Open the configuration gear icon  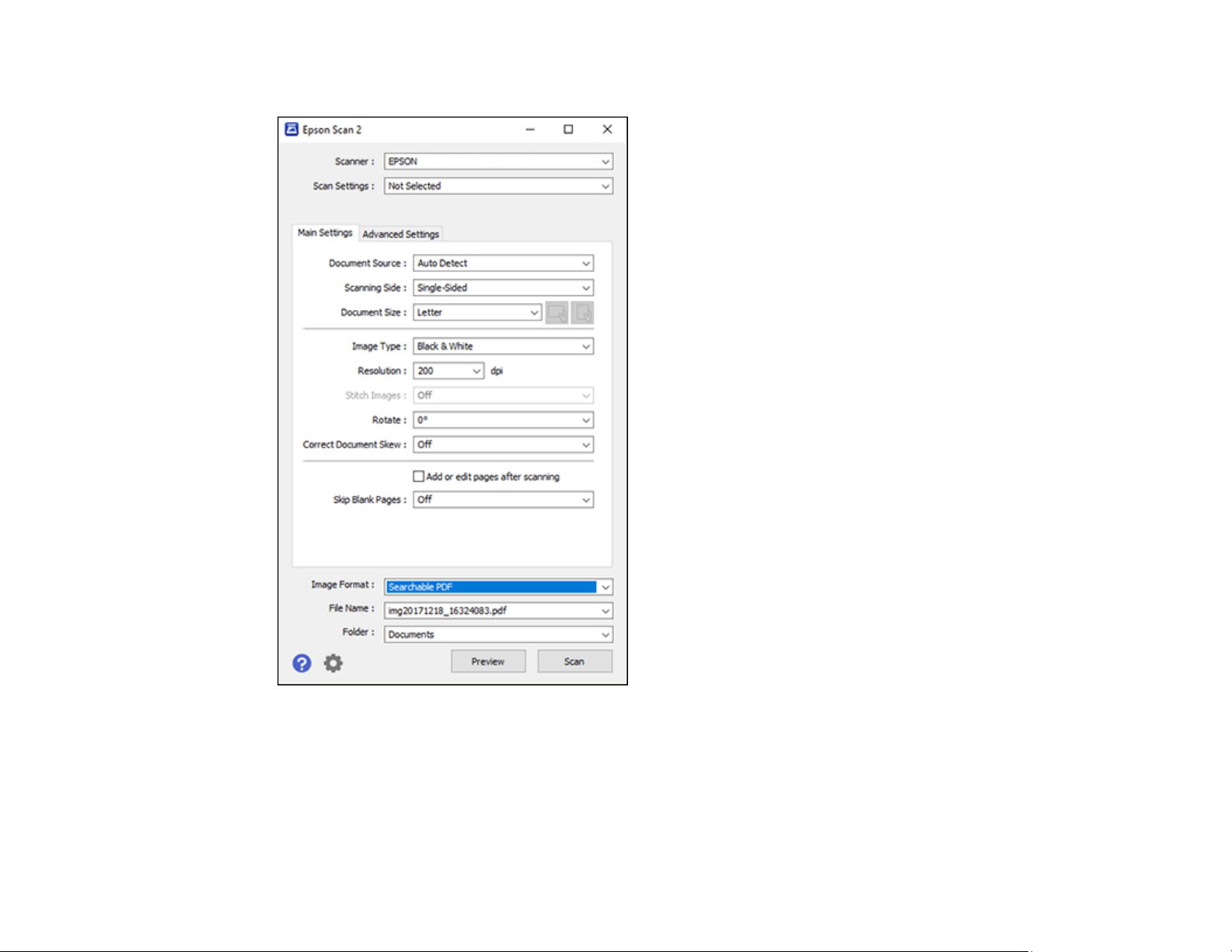tap(333, 663)
